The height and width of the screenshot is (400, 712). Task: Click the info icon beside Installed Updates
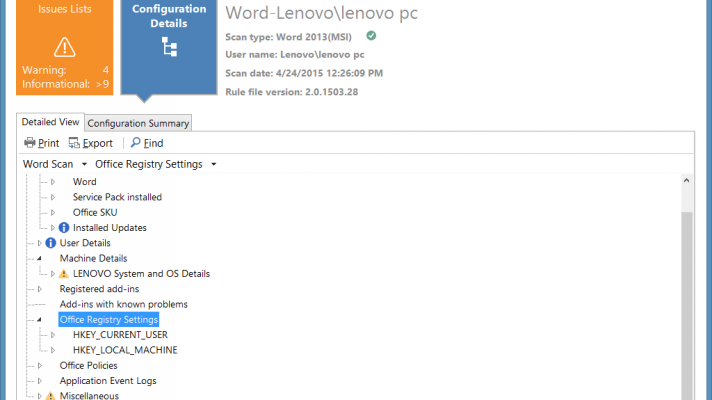(64, 227)
